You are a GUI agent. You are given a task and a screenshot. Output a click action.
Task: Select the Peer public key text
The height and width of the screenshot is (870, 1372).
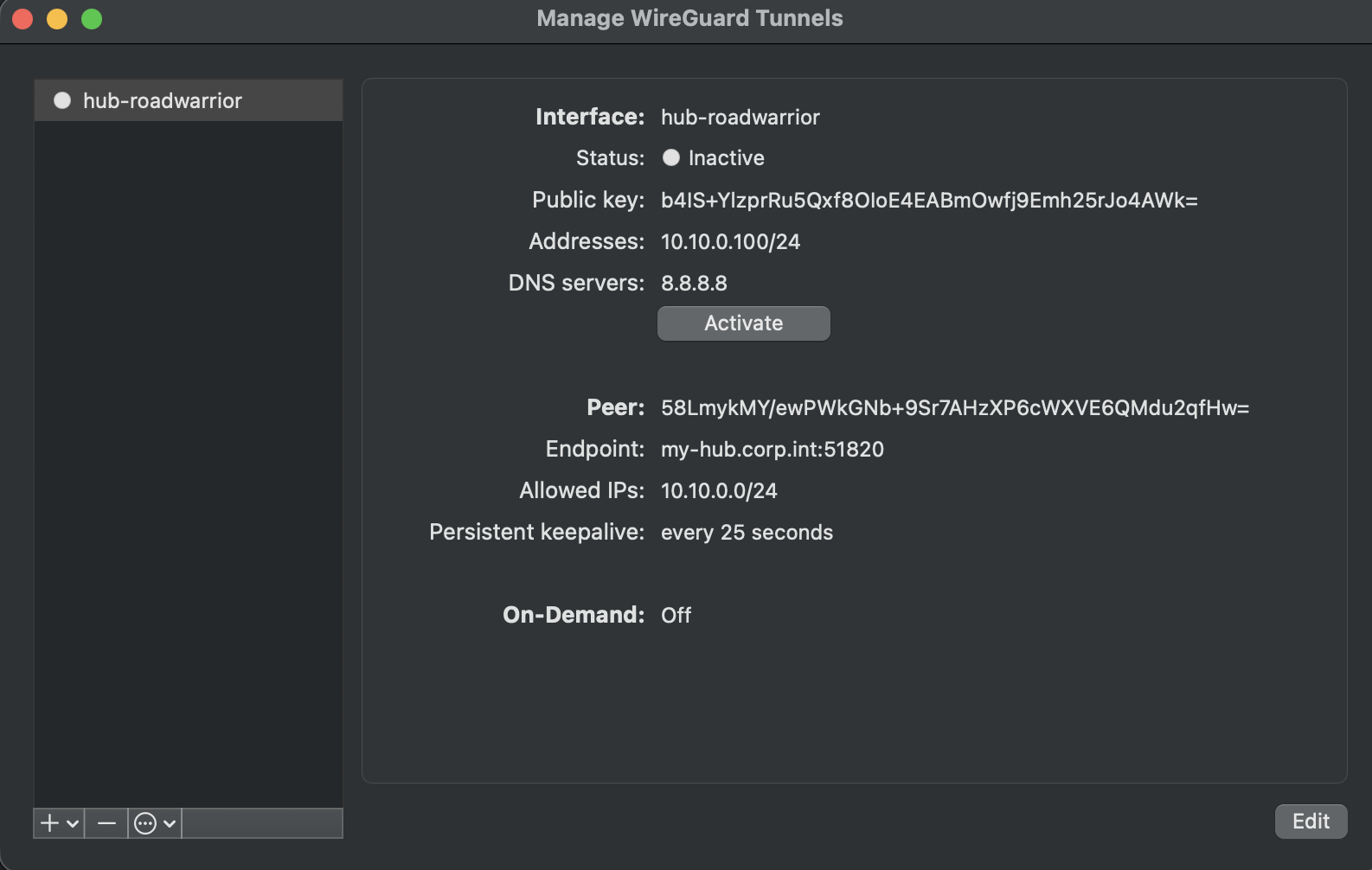click(x=955, y=408)
